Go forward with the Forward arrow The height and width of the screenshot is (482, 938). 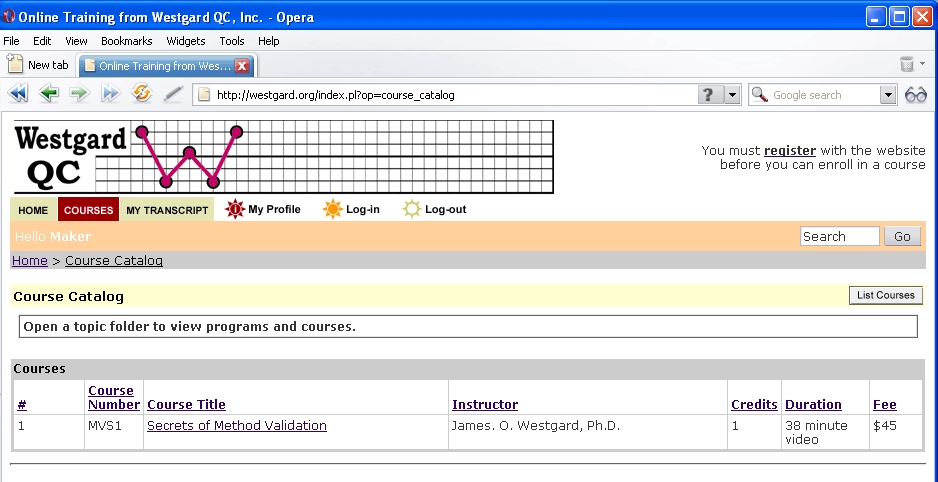point(80,94)
